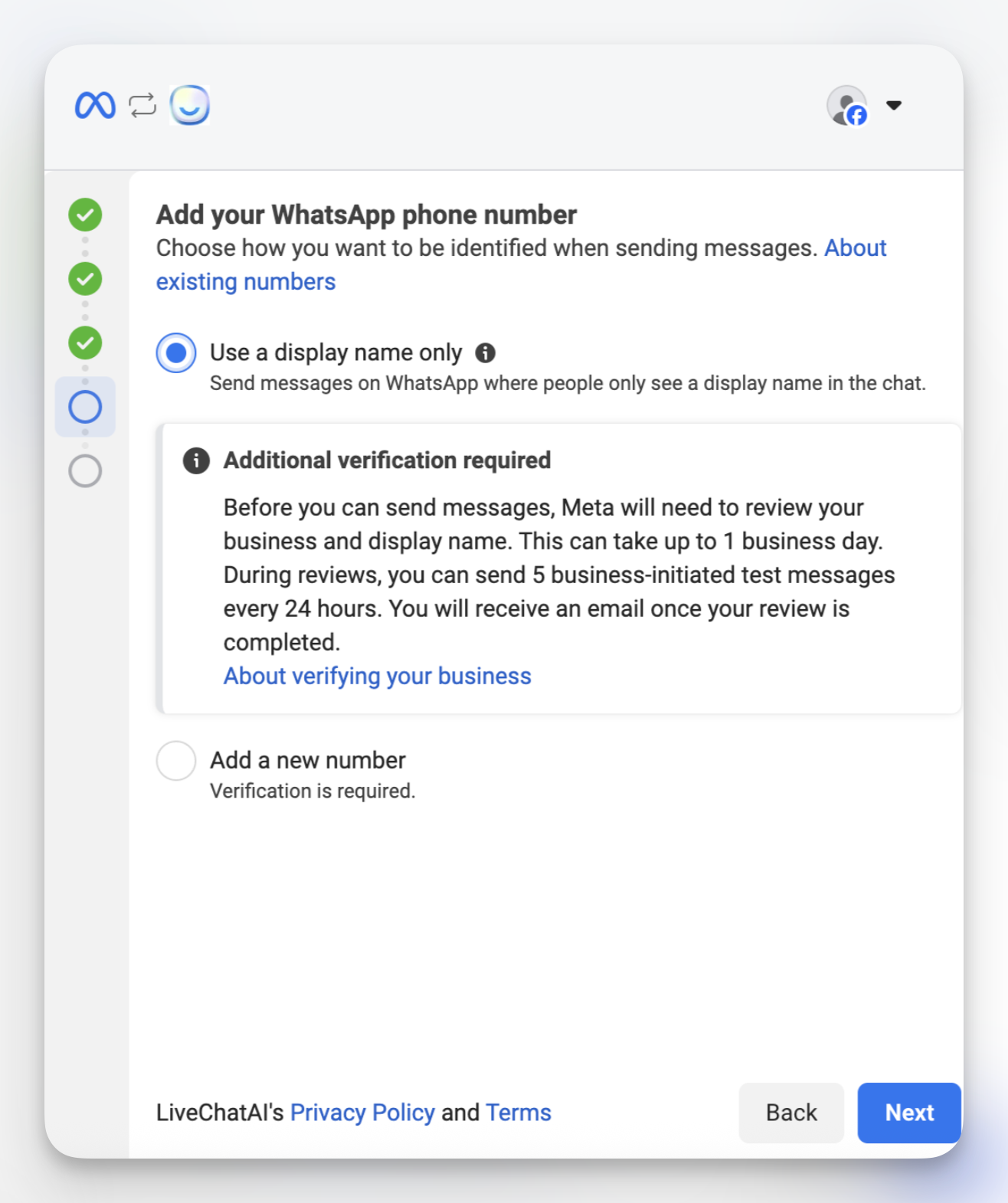Select 'Add a new number' radio option

176,760
